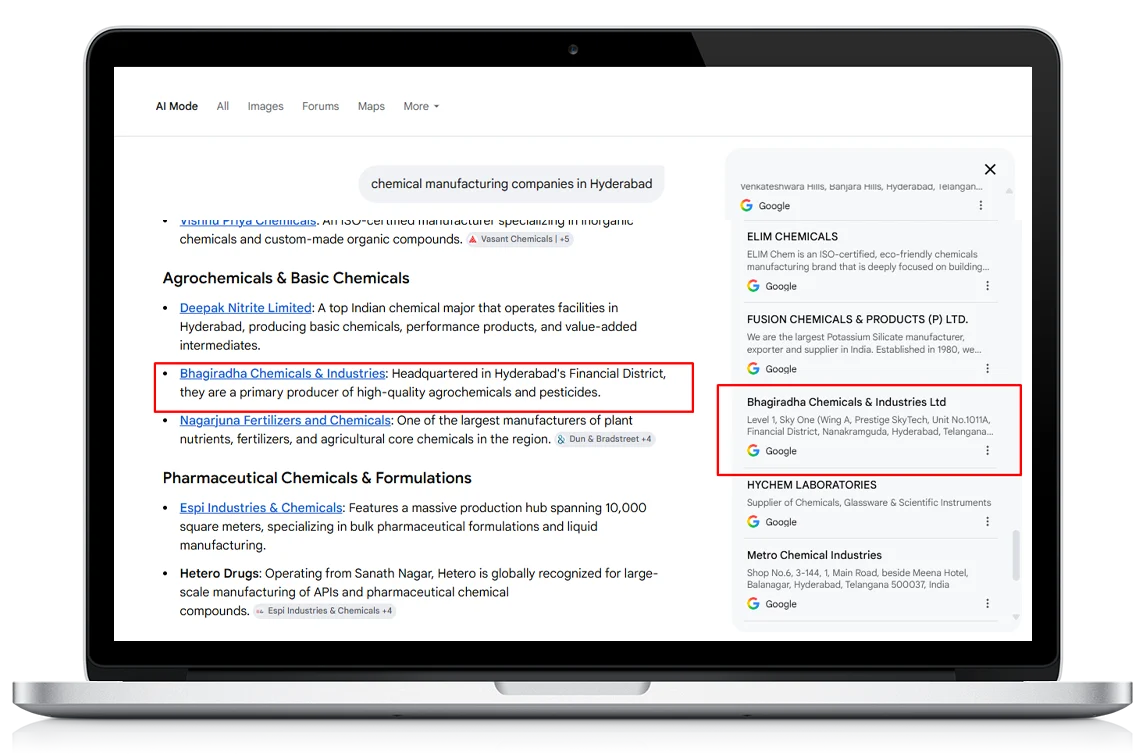Click Dun & Bradstreet +4 source chip
The width and height of the screenshot is (1145, 756).
click(605, 440)
